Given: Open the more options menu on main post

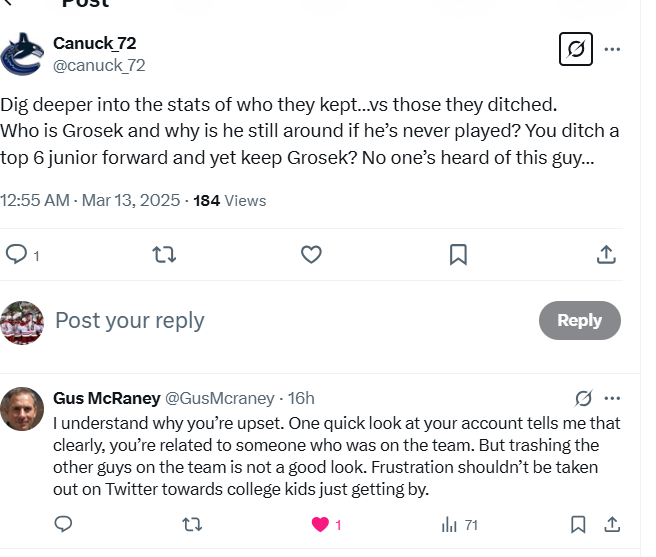Looking at the screenshot, I should click(613, 49).
